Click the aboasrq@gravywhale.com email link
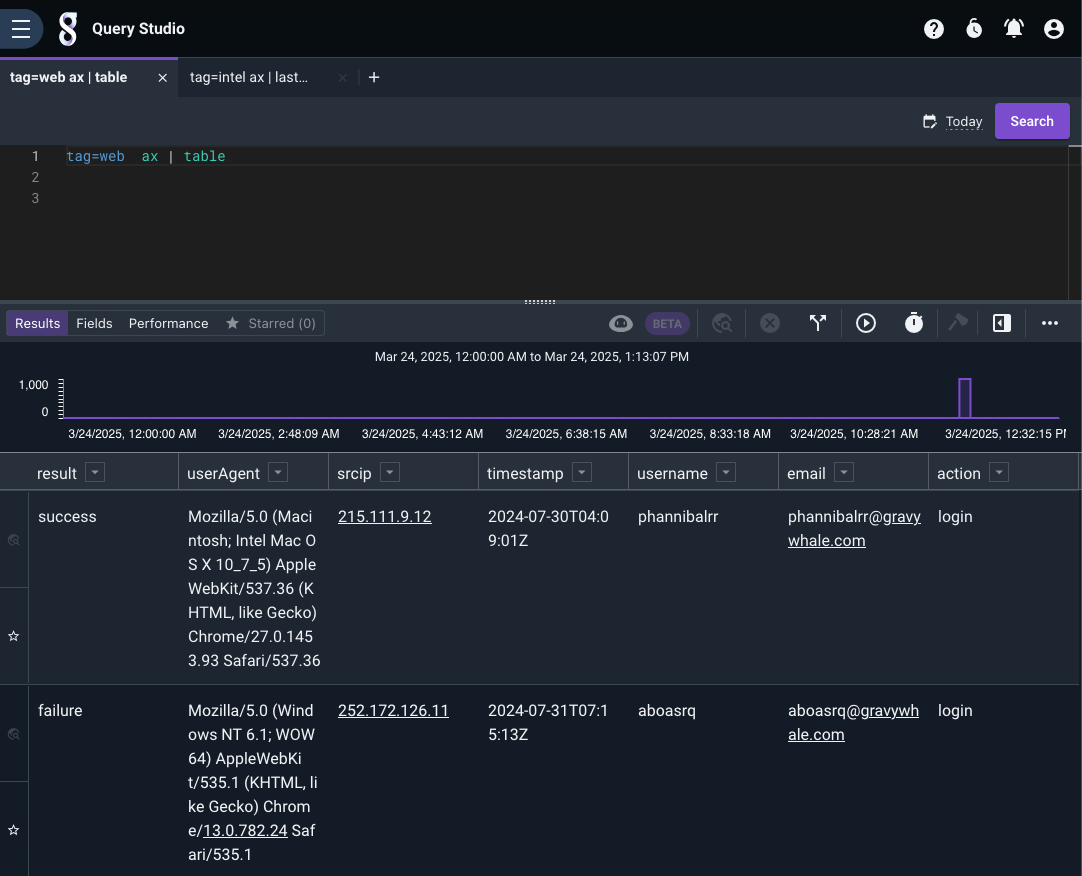The width and height of the screenshot is (1082, 876). click(x=854, y=722)
